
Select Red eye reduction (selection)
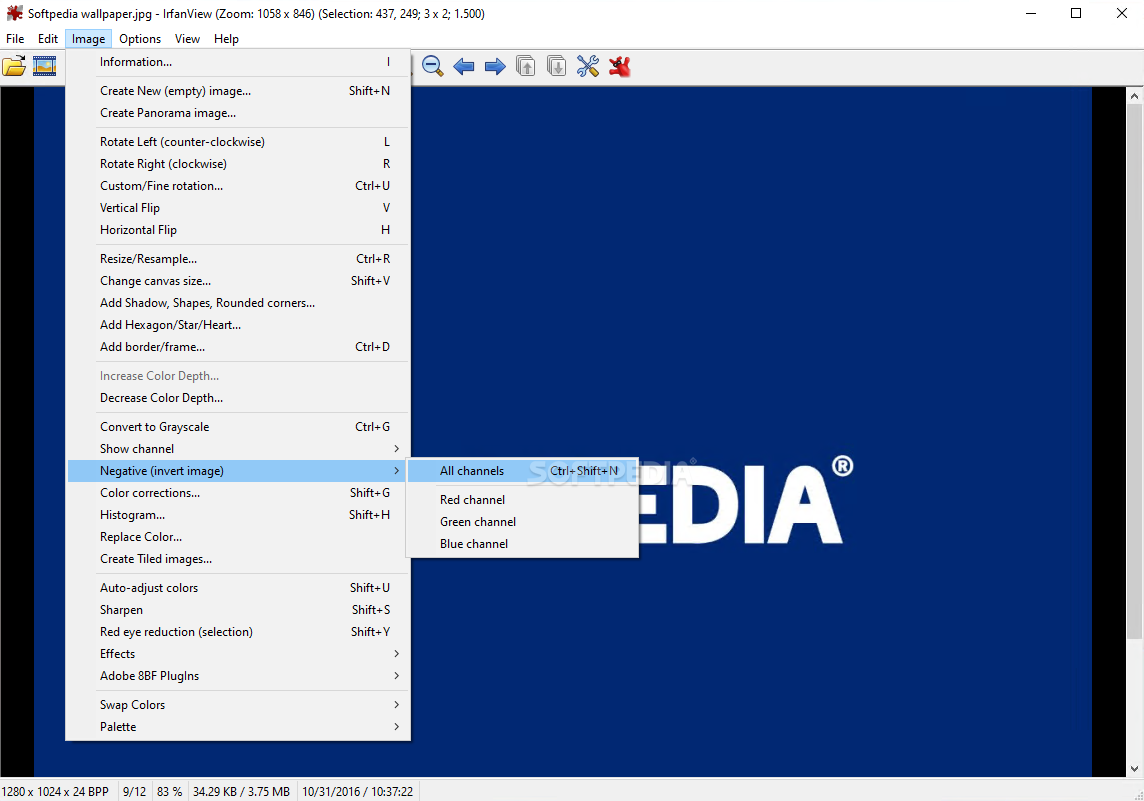238,632
